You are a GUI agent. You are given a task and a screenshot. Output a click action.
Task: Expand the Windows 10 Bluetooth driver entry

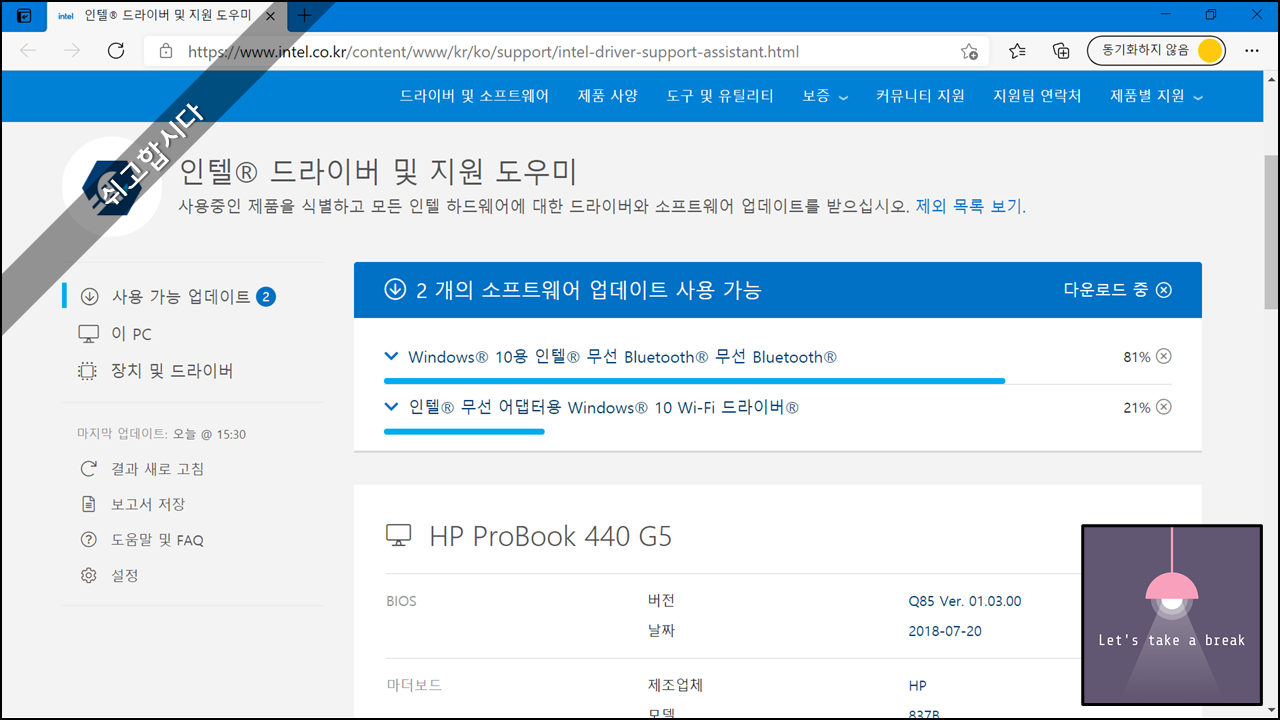[391, 356]
